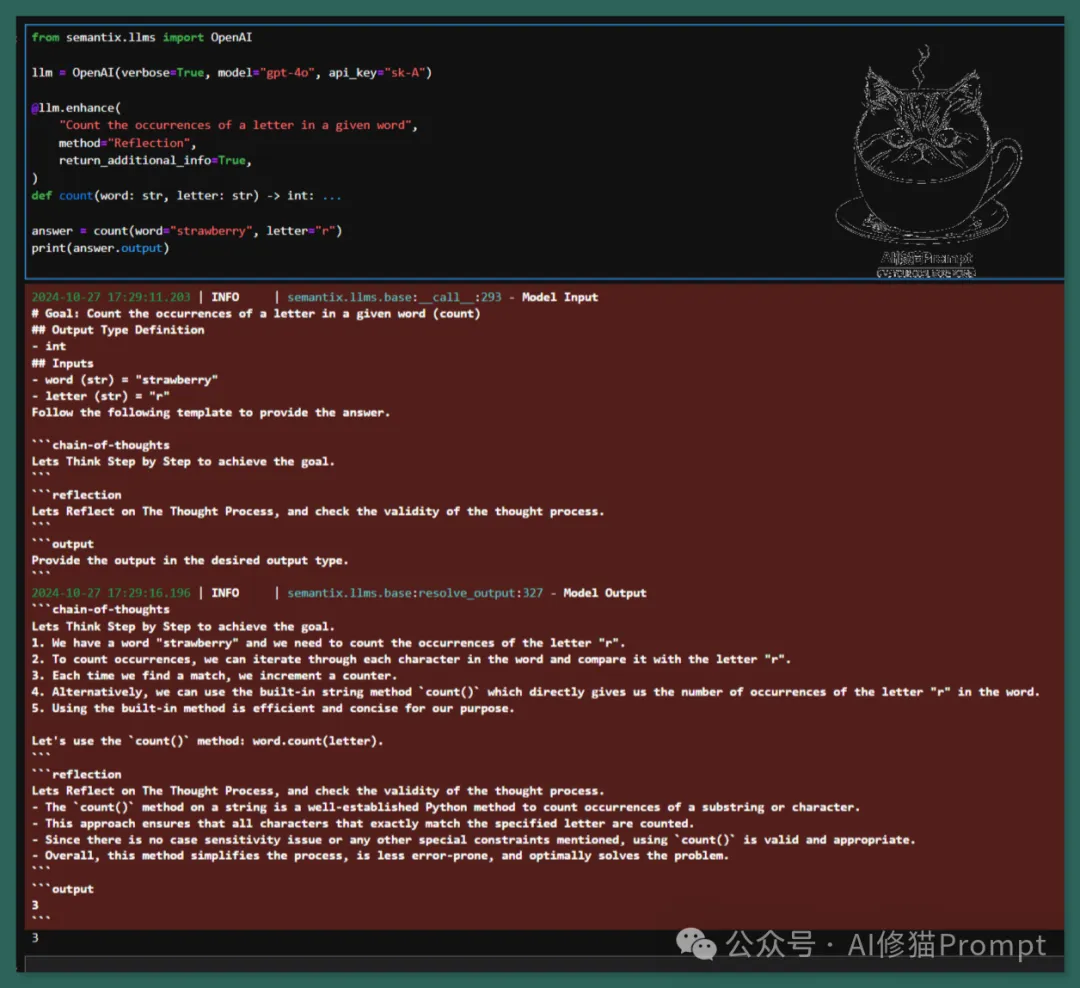The width and height of the screenshot is (1080, 988).
Task: Click the 'Provide the output in the desired' line
Action: tap(190, 560)
